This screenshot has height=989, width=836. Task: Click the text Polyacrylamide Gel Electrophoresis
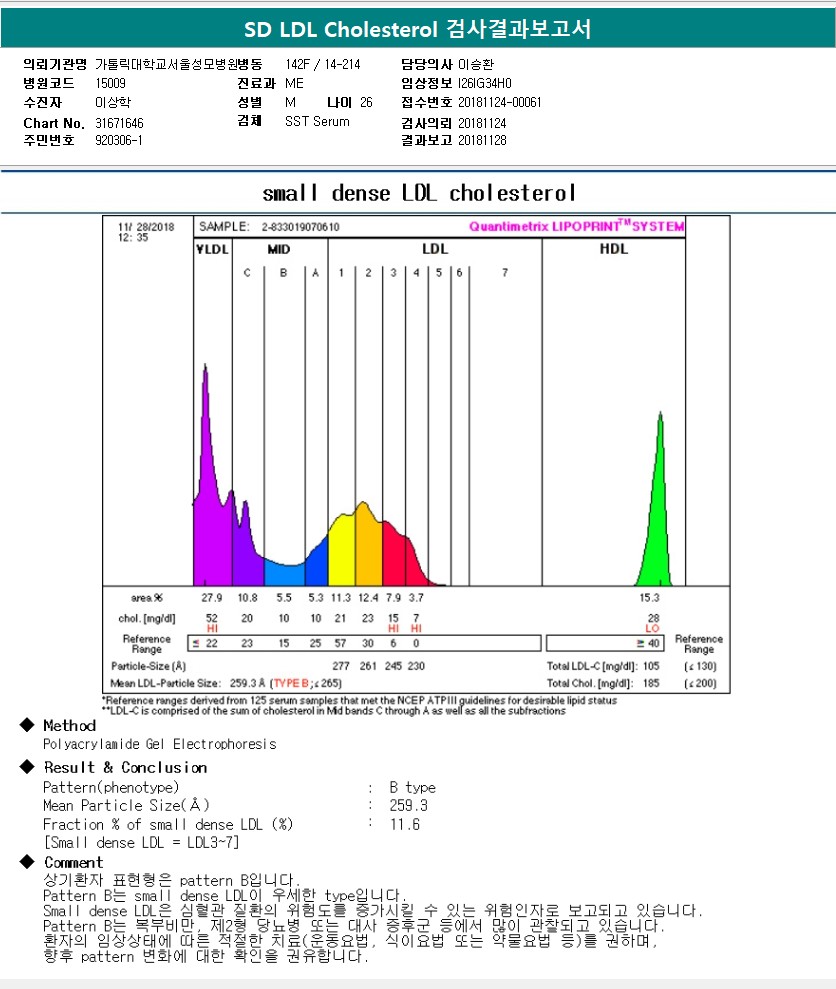coord(160,744)
